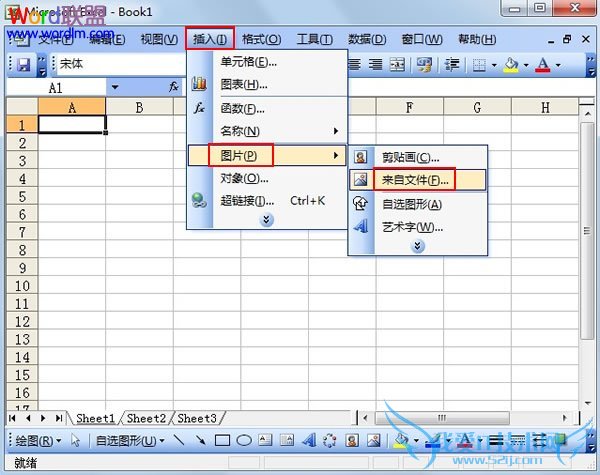Click the Fill Color bucket in drawing toolbar
The width and height of the screenshot is (600, 475).
[x=401, y=441]
